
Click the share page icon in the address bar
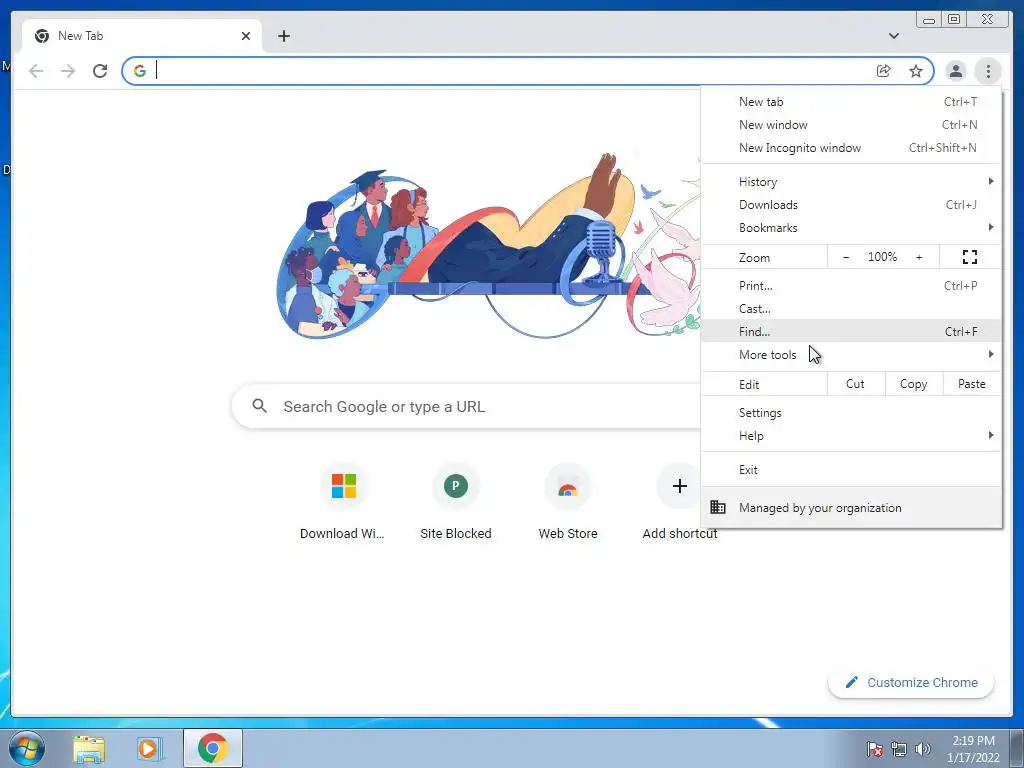[883, 71]
